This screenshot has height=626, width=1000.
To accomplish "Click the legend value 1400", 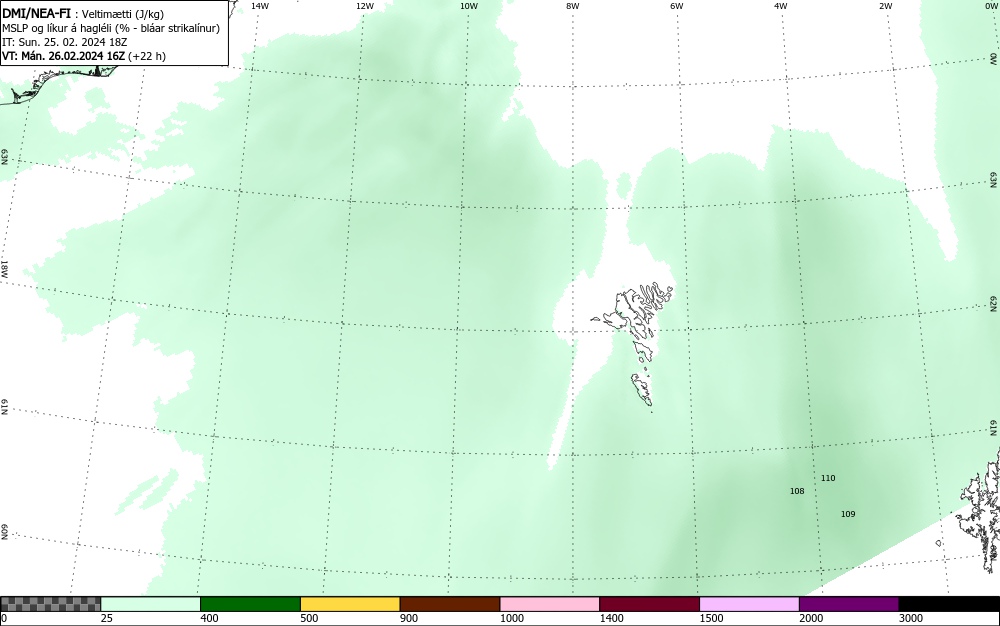I will 612,618.
